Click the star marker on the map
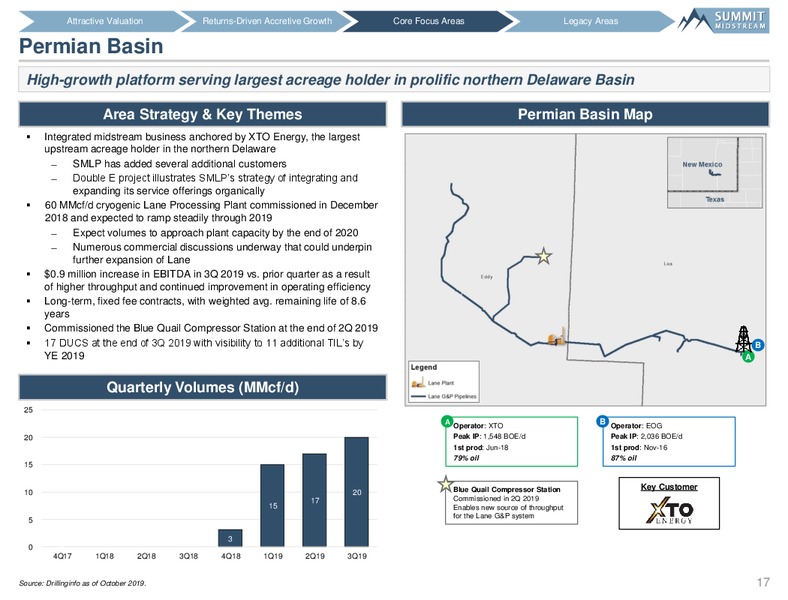The width and height of the screenshot is (788, 600). tap(543, 256)
